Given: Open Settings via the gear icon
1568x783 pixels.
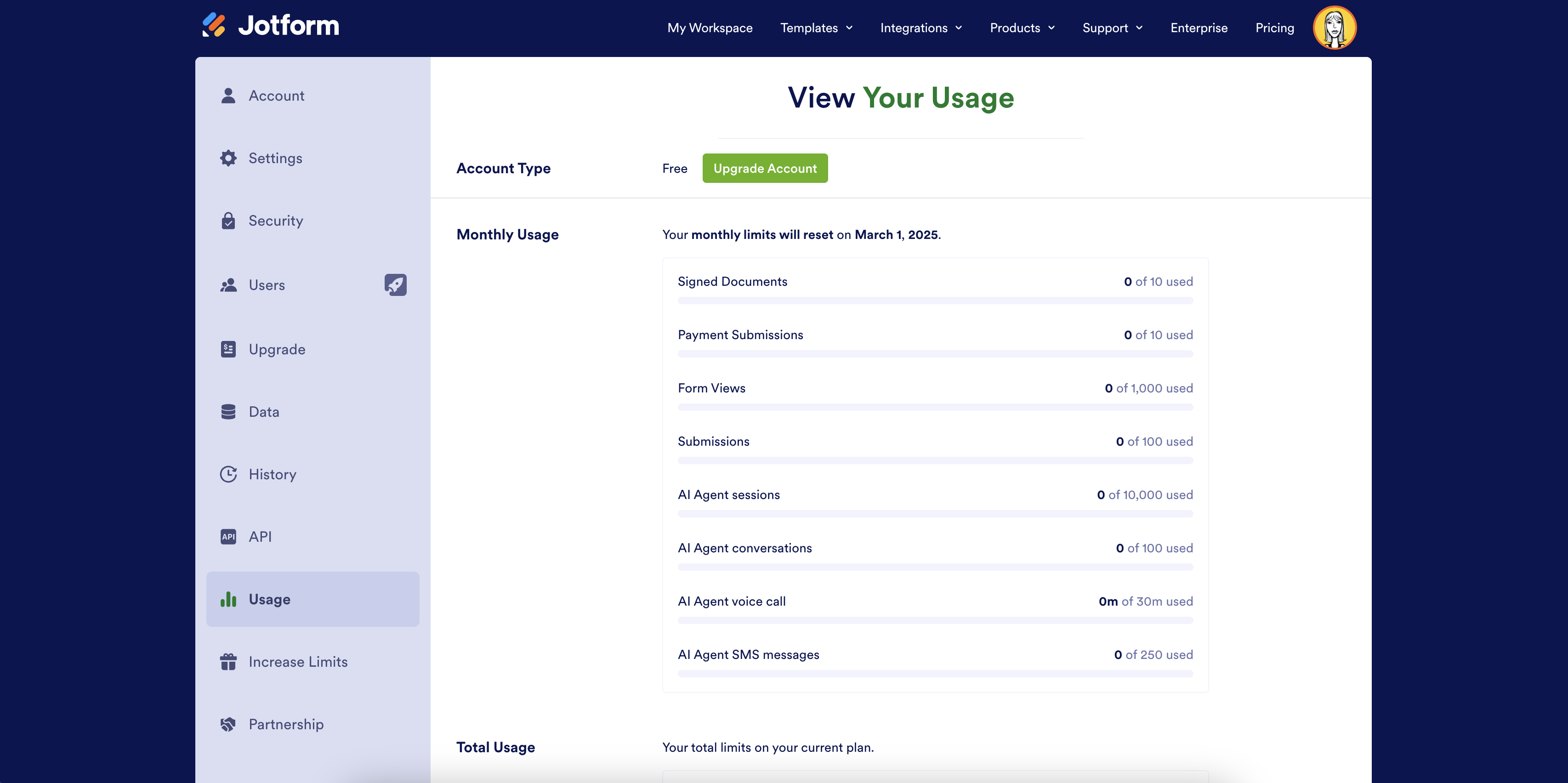Looking at the screenshot, I should (228, 159).
